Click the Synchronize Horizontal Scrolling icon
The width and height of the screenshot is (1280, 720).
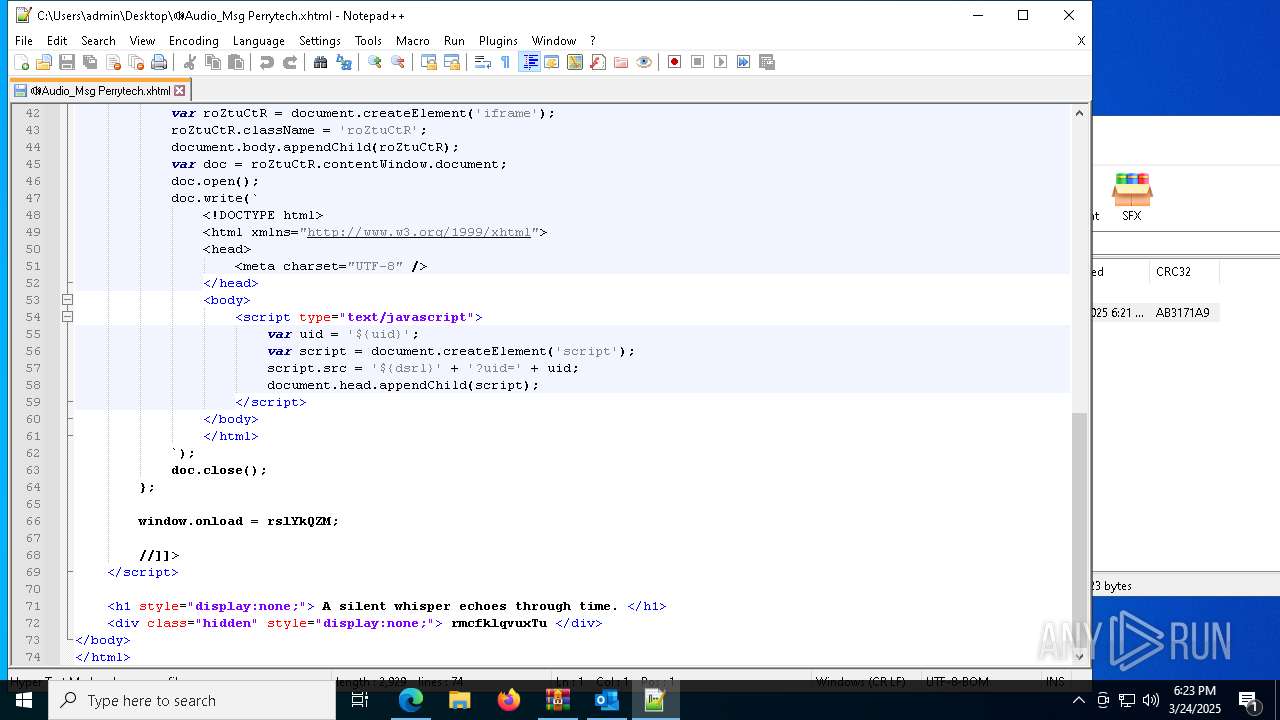point(452,62)
